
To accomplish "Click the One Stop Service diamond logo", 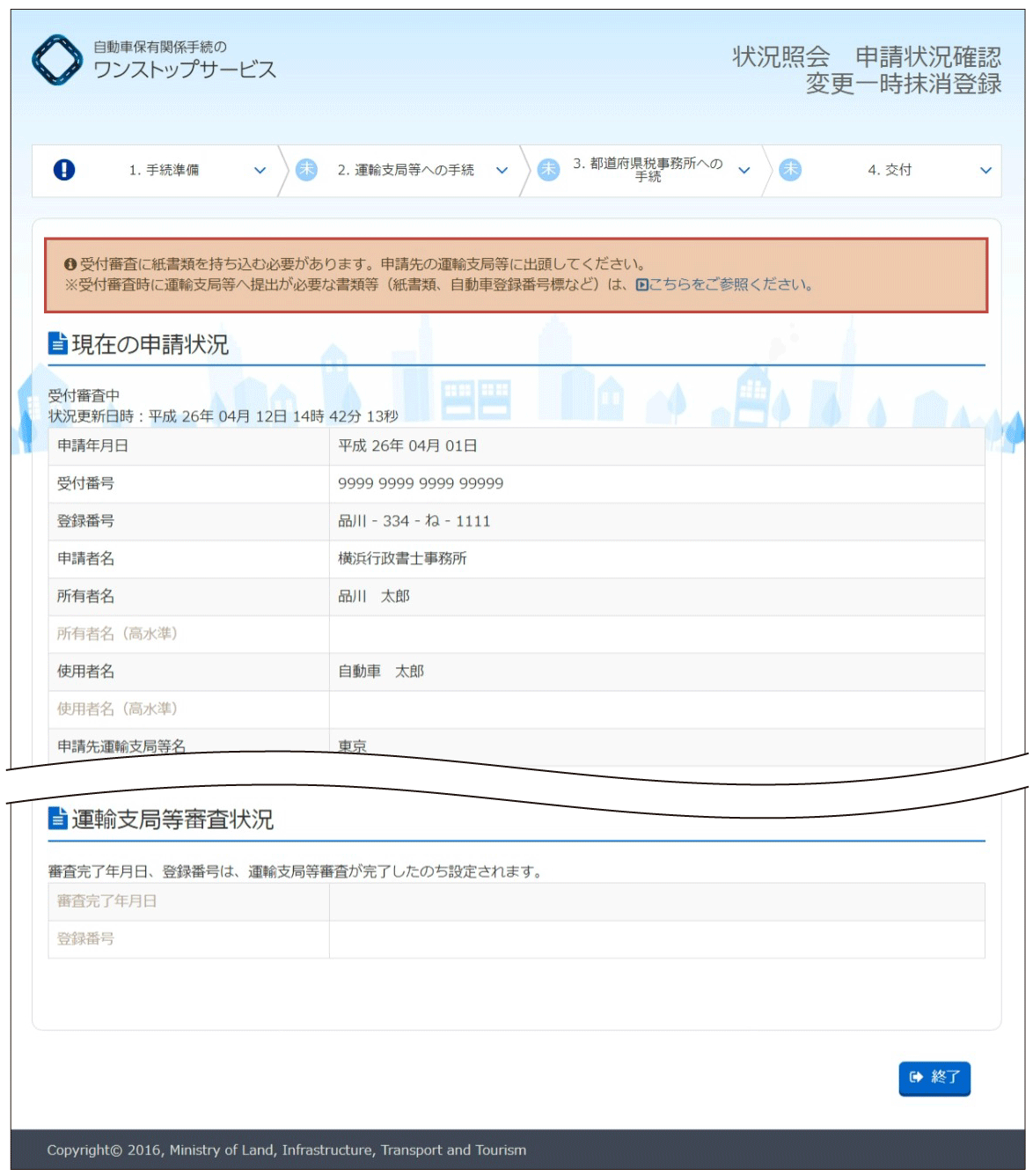I will (x=57, y=60).
